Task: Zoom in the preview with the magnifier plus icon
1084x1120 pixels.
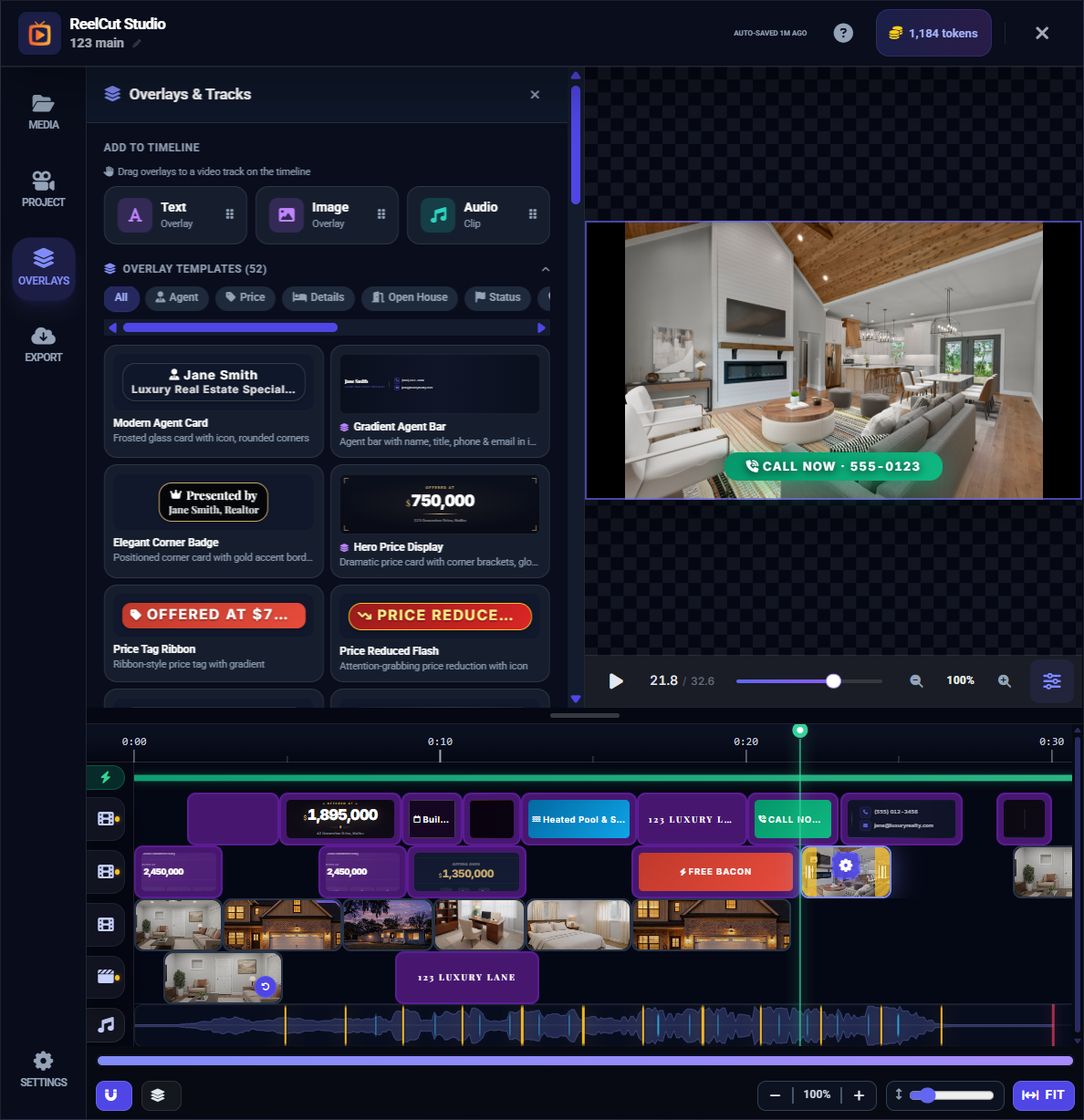Action: pyautogui.click(x=1005, y=680)
